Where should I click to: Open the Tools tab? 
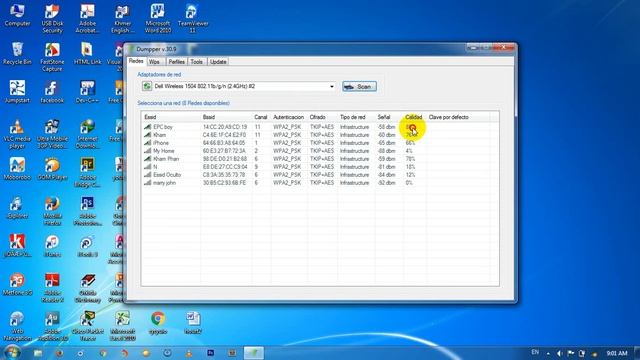click(196, 62)
